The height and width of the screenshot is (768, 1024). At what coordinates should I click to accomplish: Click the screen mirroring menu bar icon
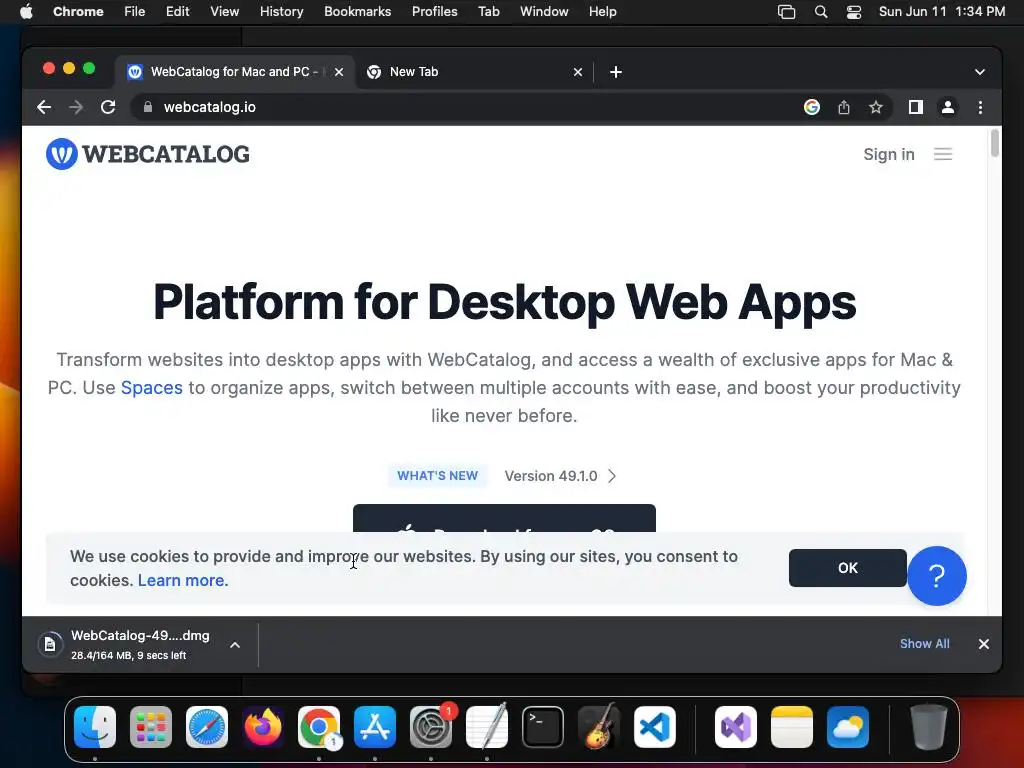786,12
